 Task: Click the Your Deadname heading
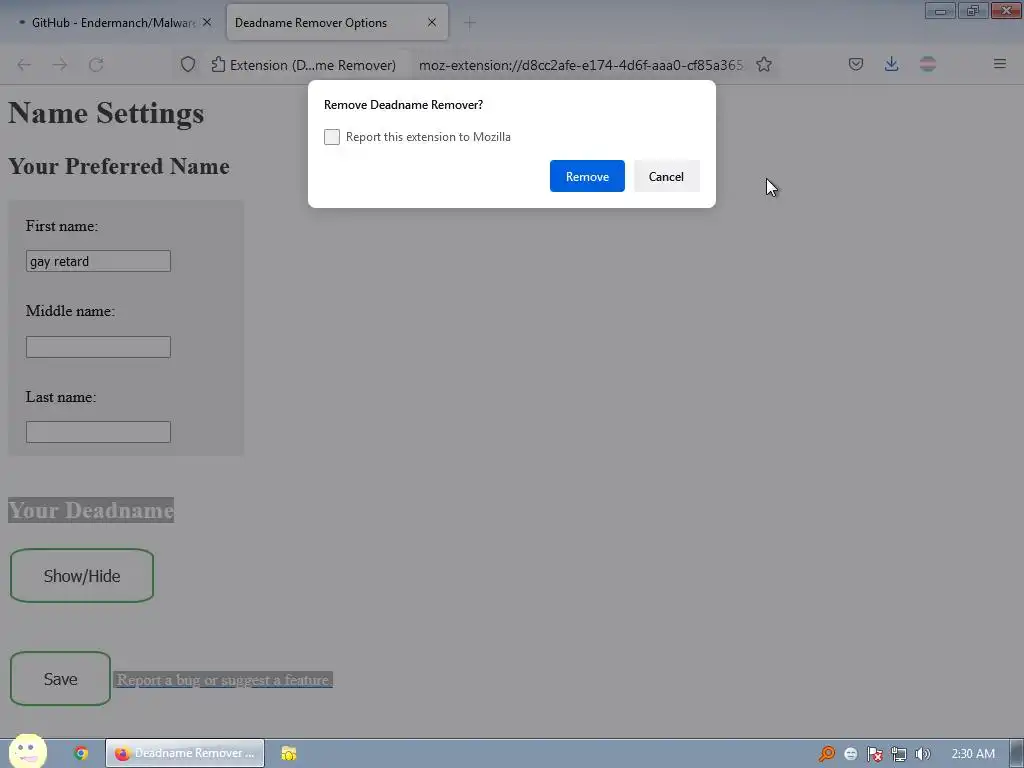pos(91,510)
